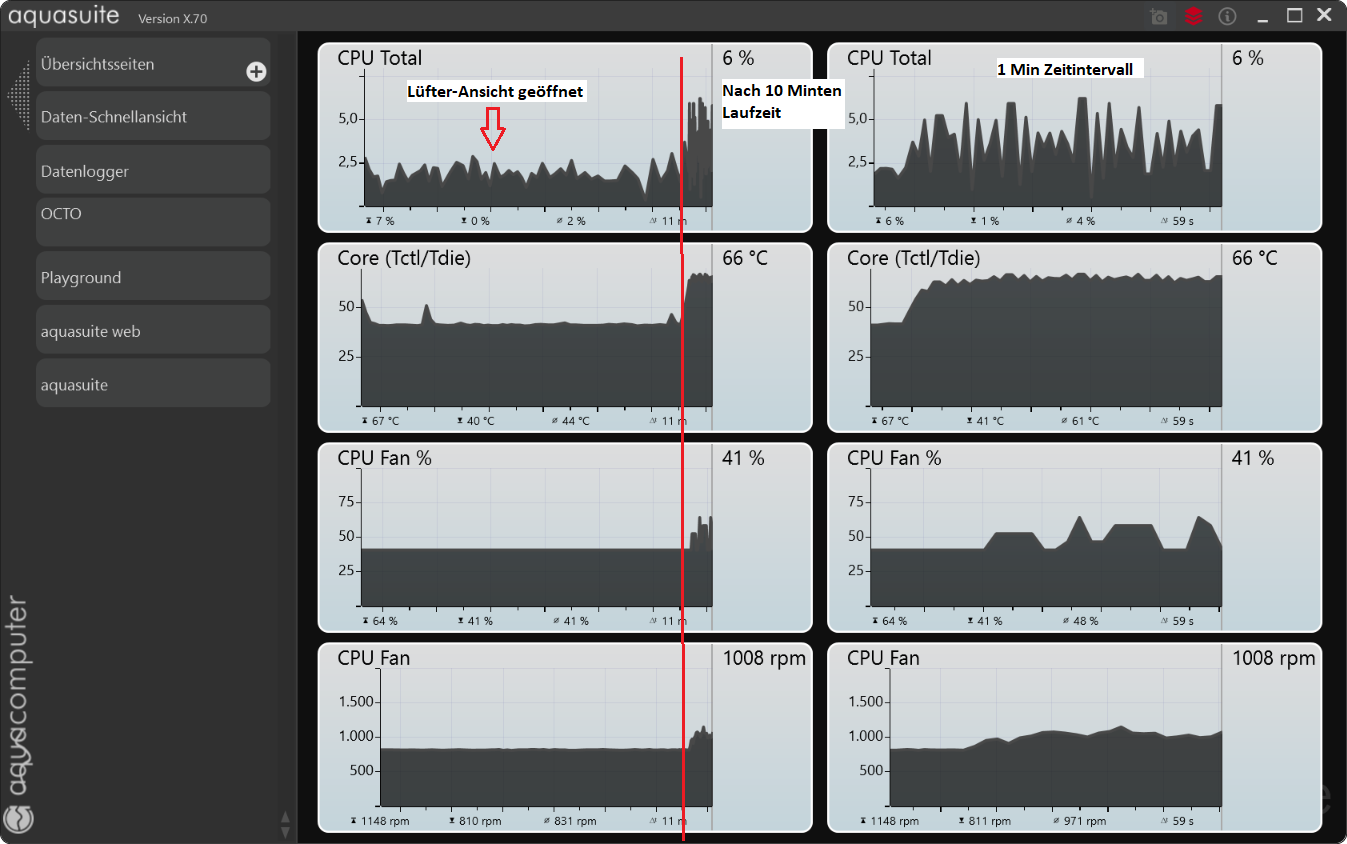Click the sidebar's up arrow at bottom
Image resolution: width=1347 pixels, height=844 pixels.
(x=285, y=816)
